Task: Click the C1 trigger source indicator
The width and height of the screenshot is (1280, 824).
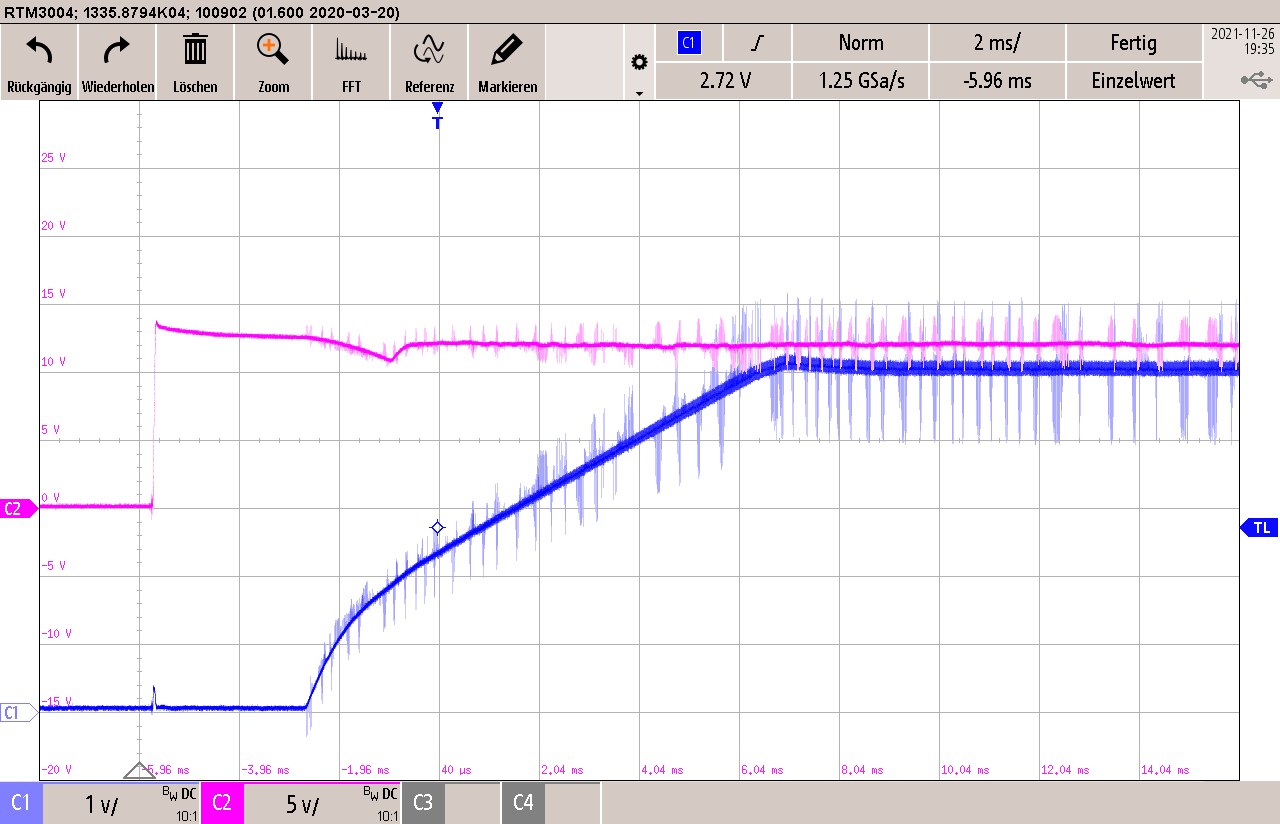Action: (x=688, y=43)
